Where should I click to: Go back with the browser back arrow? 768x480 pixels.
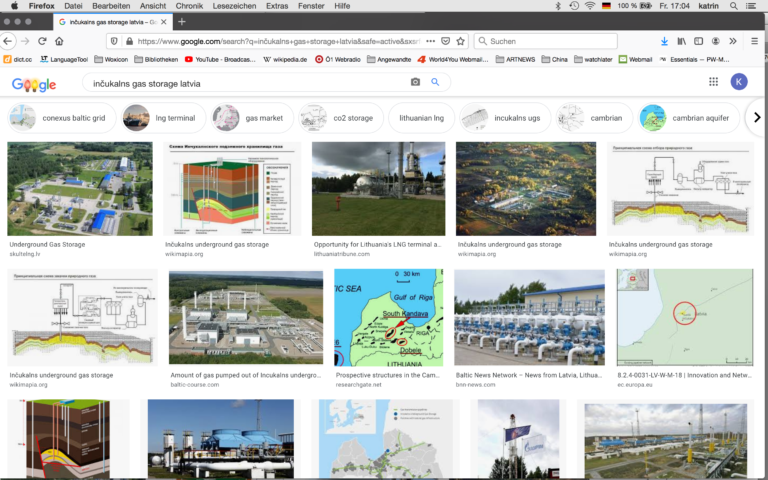pos(7,42)
